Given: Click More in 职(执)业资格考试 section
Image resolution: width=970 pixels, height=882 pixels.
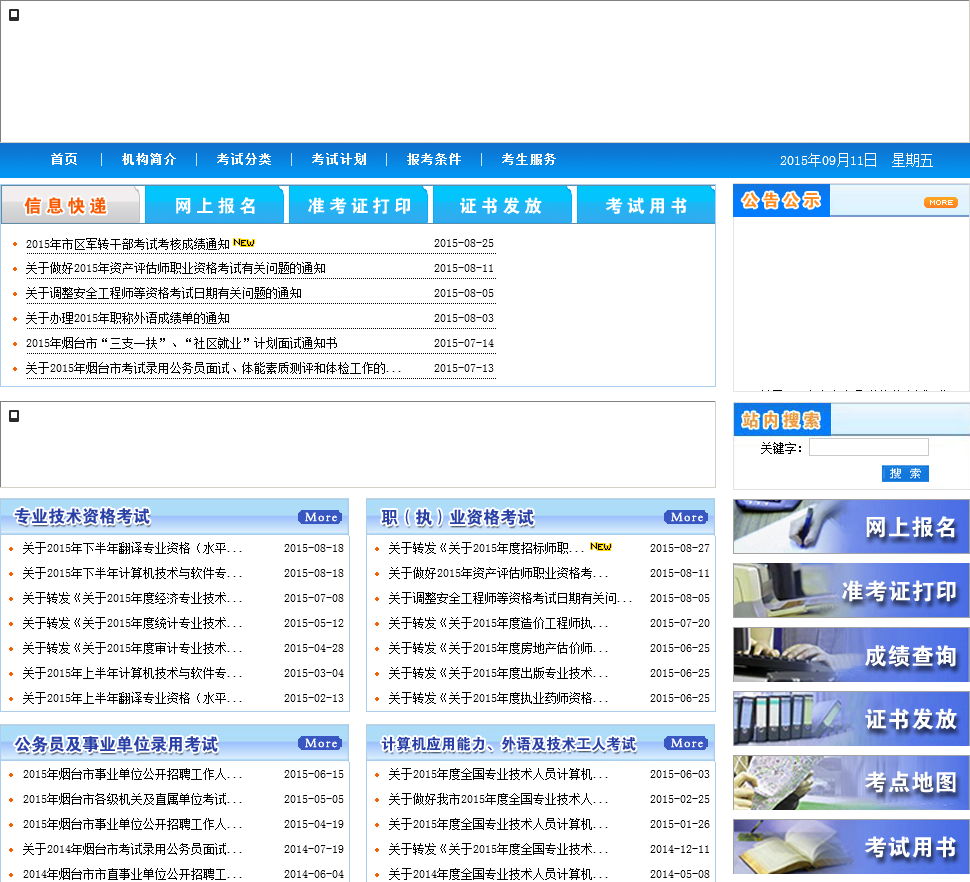Looking at the screenshot, I should point(687,517).
